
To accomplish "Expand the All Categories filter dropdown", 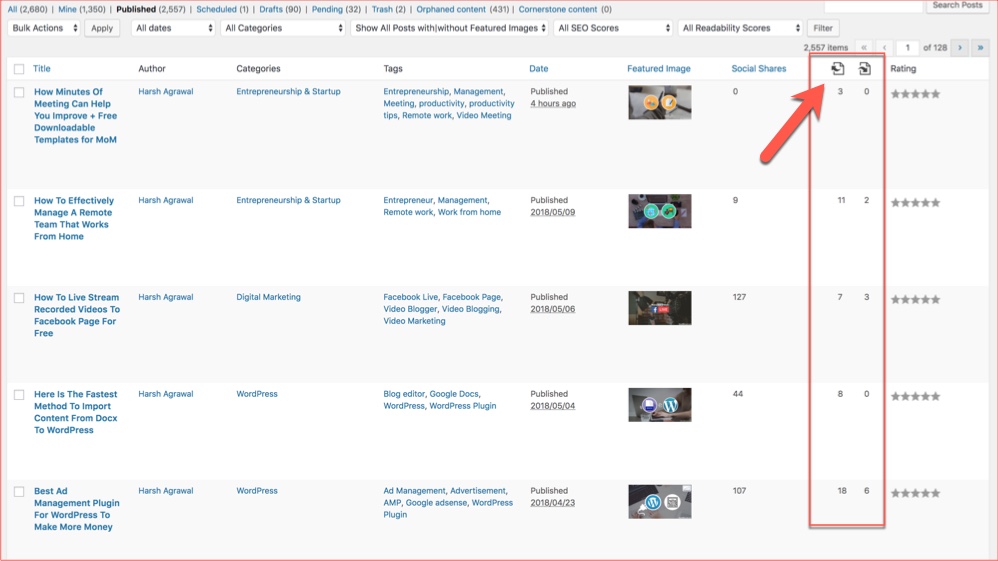I will 283,28.
